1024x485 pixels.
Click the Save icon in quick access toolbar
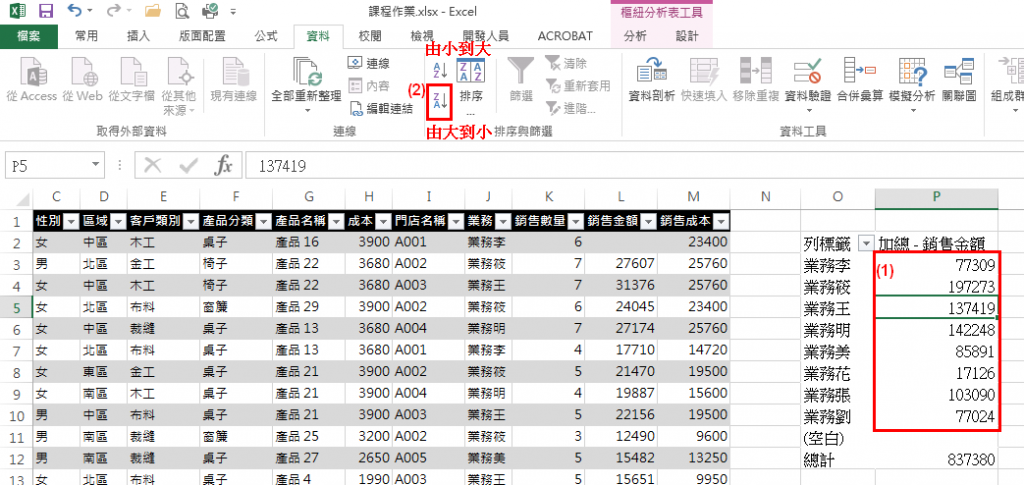click(x=46, y=11)
